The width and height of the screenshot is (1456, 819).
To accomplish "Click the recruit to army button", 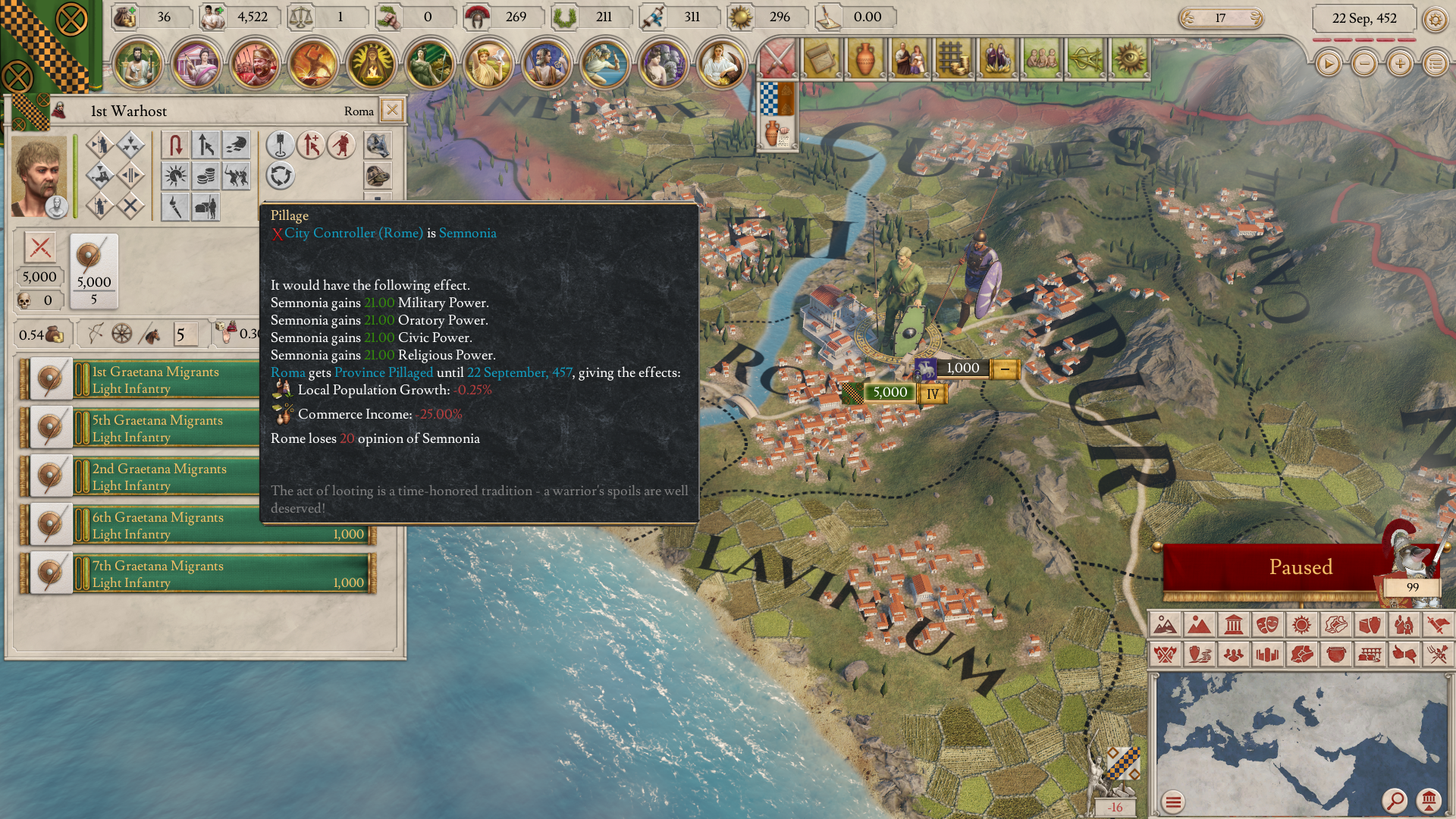I will pos(99,143).
